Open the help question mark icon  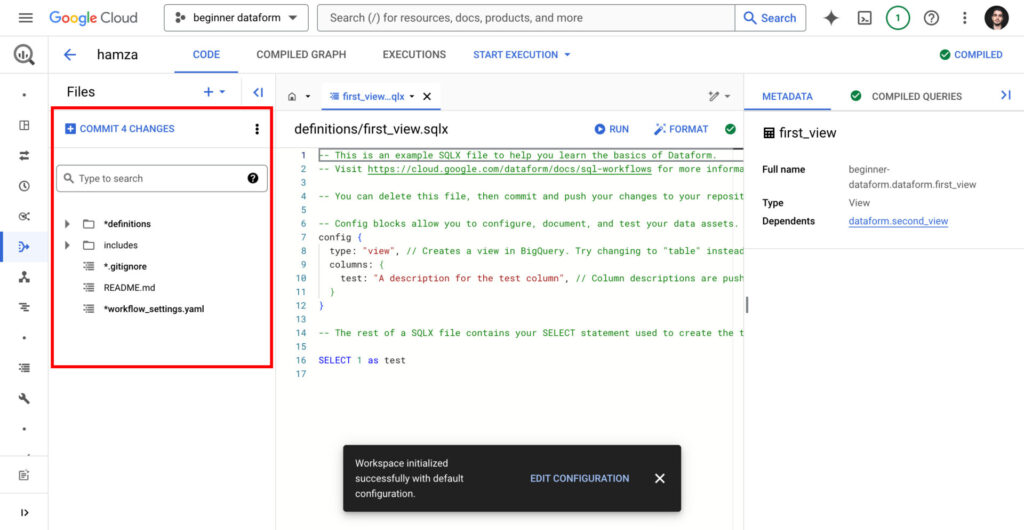[931, 18]
